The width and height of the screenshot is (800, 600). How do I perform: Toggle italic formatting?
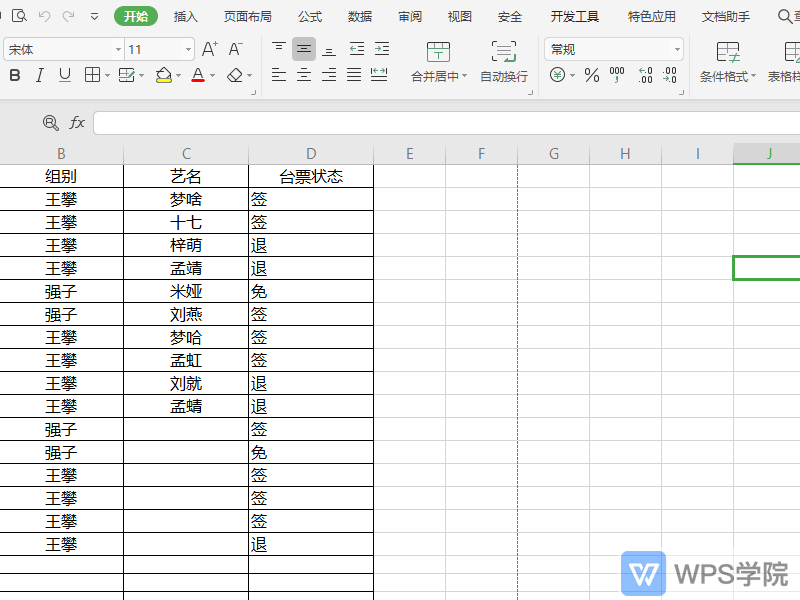coord(39,76)
